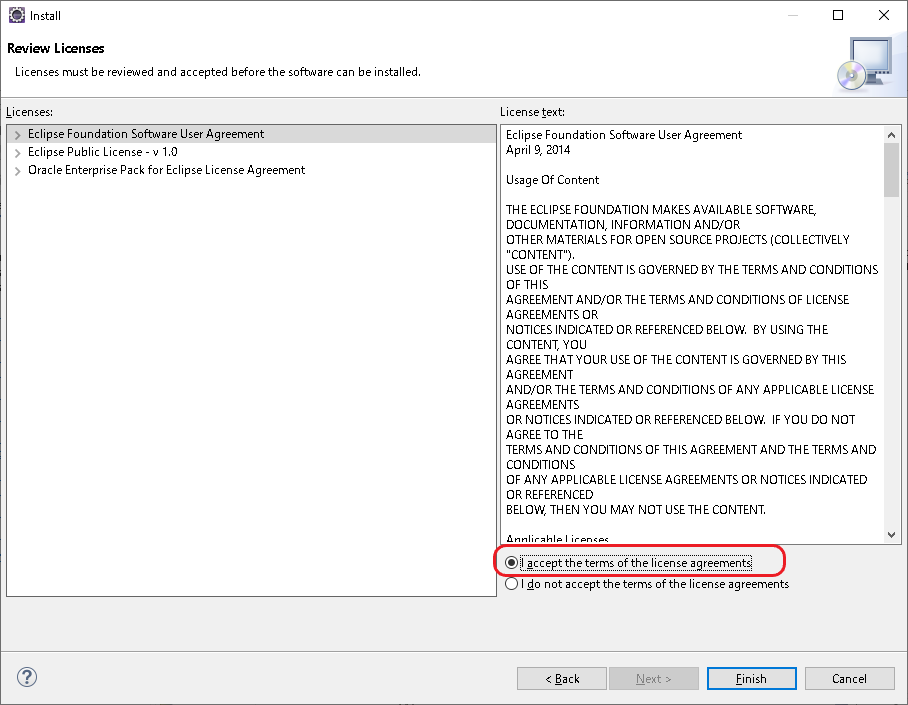Select Oracle Enterprise Pack for Eclipse License row
The image size is (908, 705).
(x=251, y=170)
